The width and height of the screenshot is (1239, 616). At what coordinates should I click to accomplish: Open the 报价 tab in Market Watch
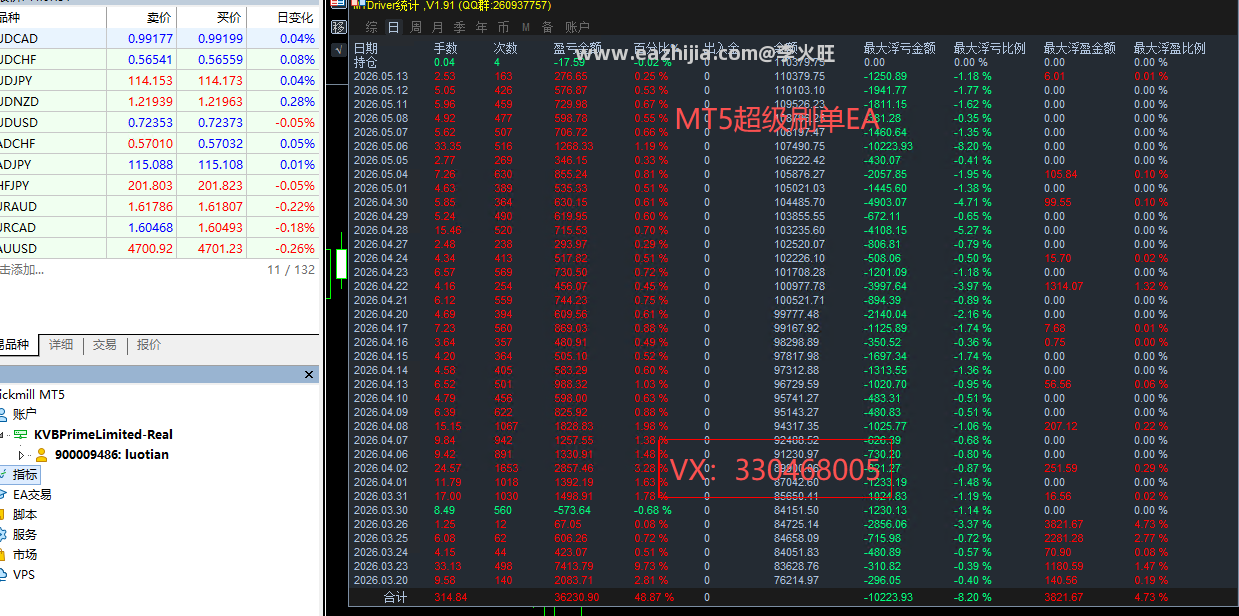tap(149, 345)
